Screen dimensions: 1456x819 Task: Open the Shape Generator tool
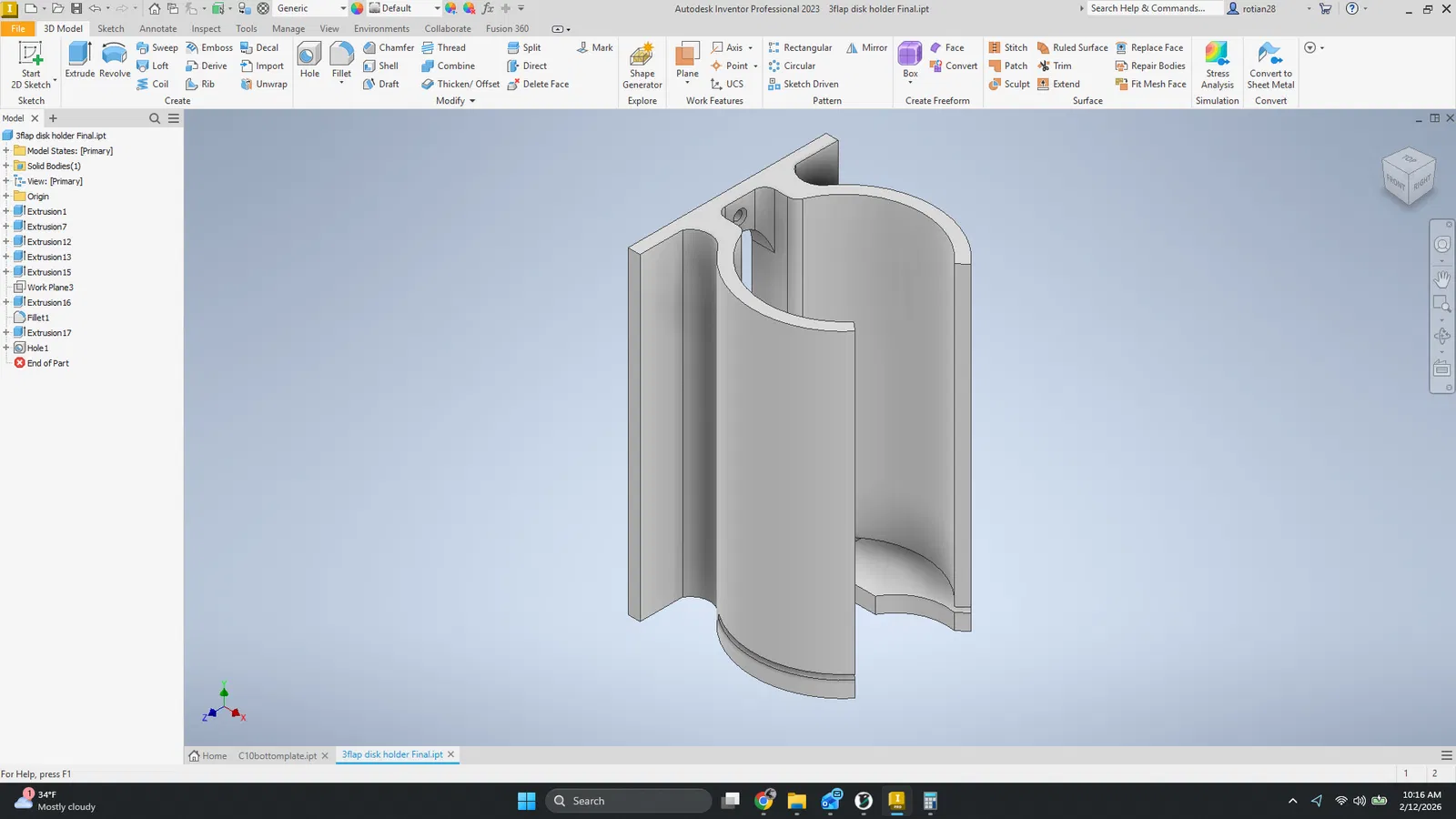point(642,65)
